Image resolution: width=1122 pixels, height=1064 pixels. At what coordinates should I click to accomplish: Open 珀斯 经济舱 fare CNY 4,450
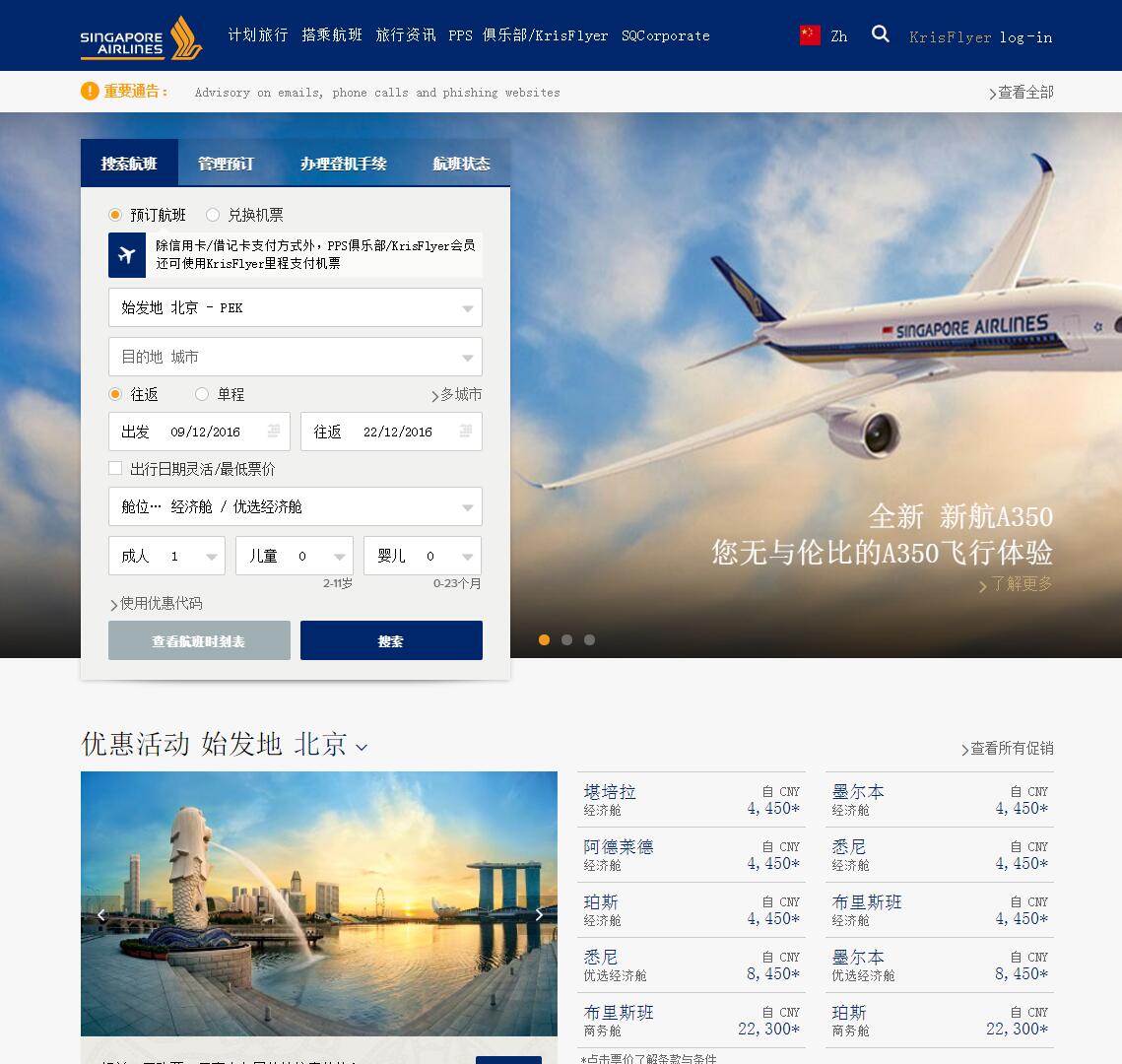pos(692,909)
